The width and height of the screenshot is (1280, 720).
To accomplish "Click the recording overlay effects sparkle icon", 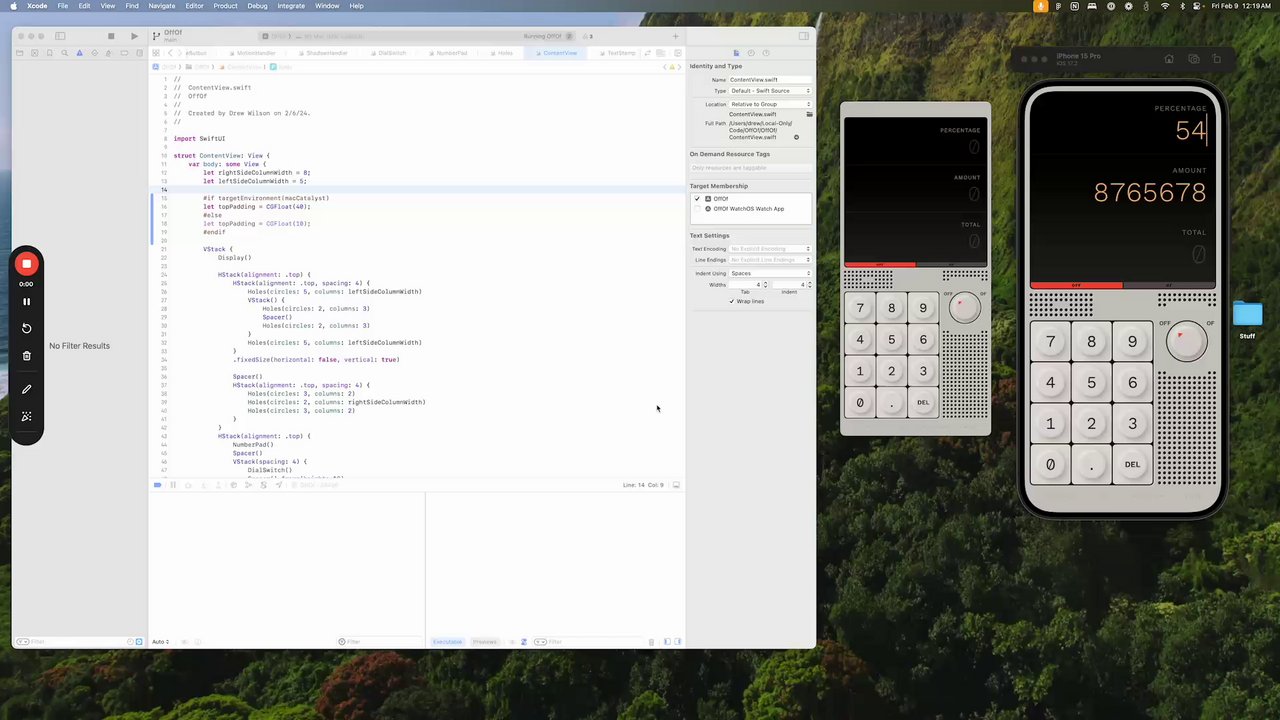I will tap(27, 416).
